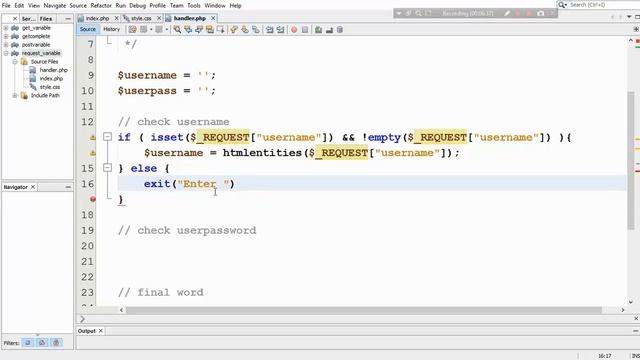Open the File menu
Image resolution: width=640 pixels, height=360 pixels.
coord(6,5)
